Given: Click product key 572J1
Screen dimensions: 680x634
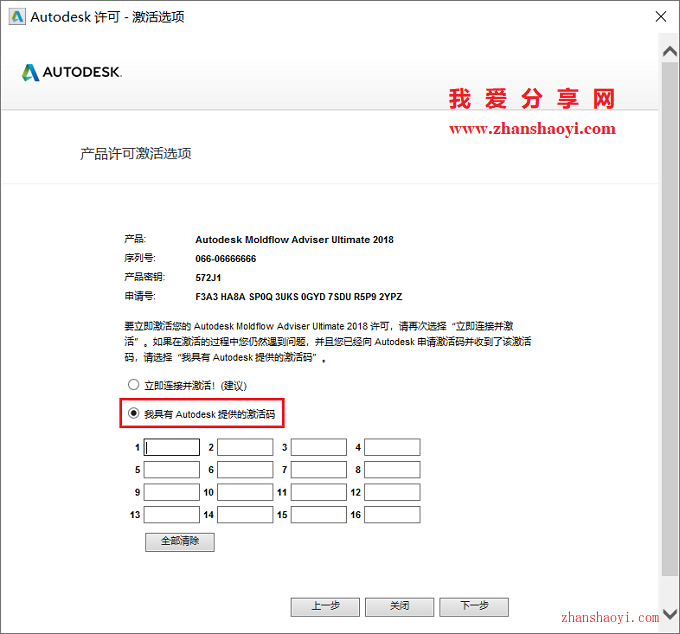Looking at the screenshot, I should [x=208, y=278].
